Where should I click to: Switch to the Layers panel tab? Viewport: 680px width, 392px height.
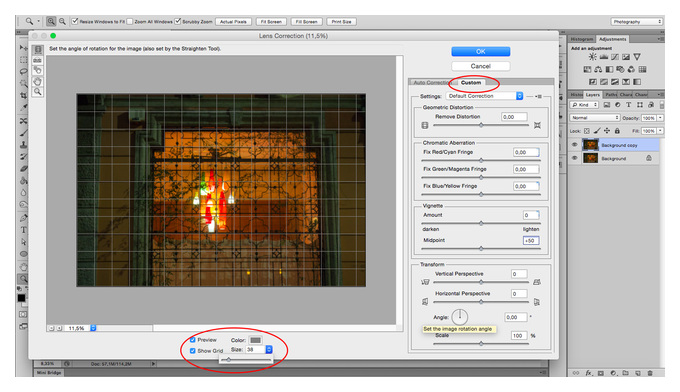pyautogui.click(x=592, y=95)
